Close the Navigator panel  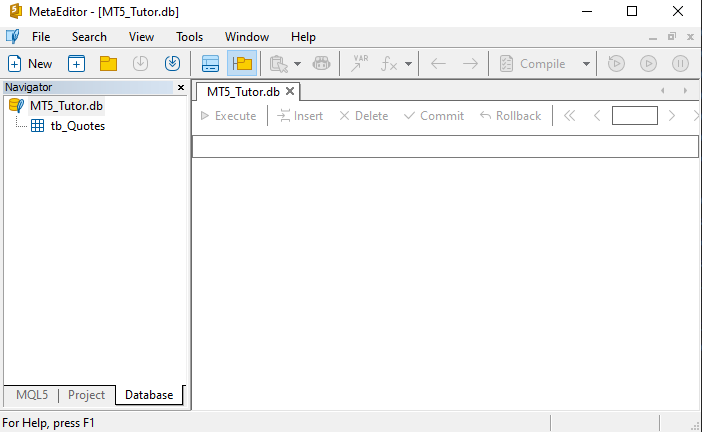coord(181,87)
